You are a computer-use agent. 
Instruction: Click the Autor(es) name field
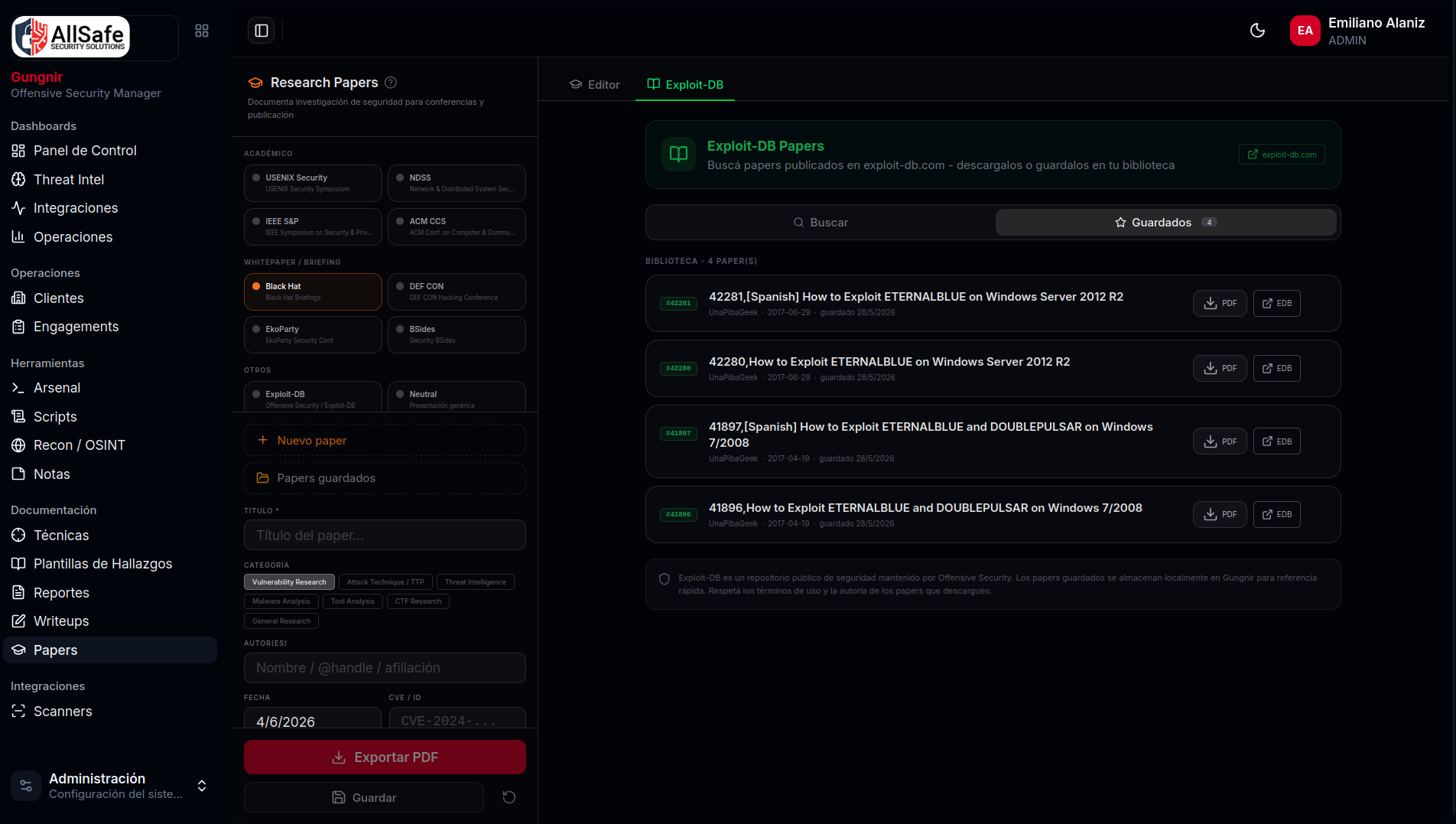[x=385, y=668]
